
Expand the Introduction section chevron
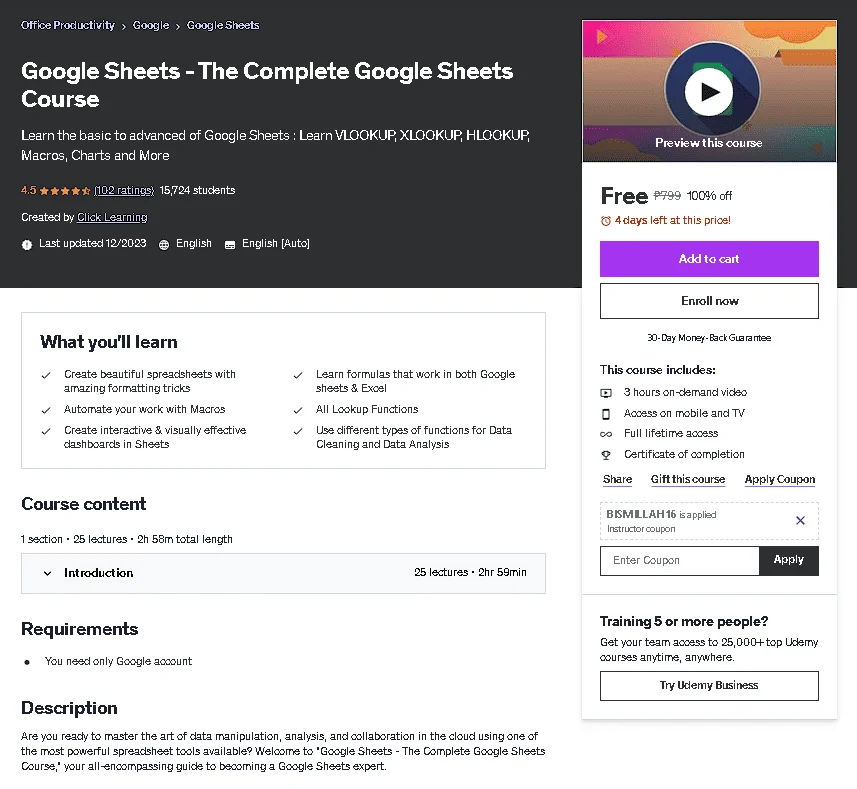coord(48,573)
